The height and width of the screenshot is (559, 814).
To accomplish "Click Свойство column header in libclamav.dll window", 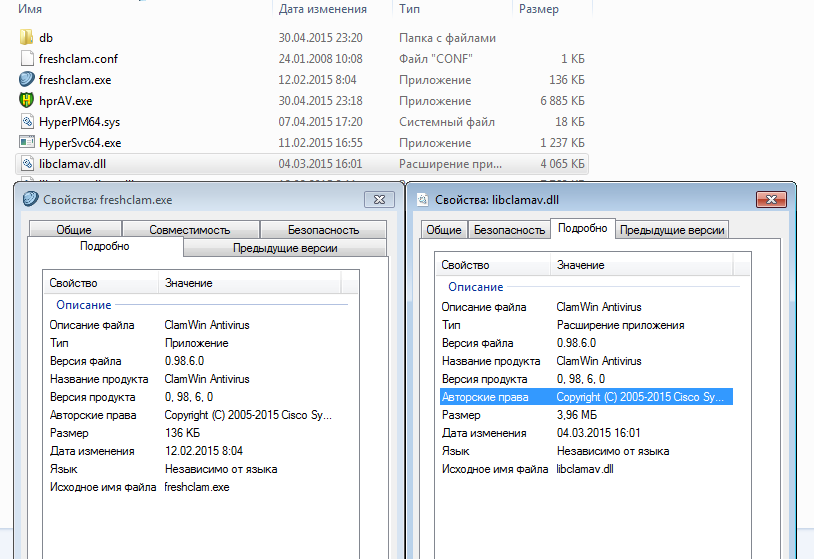I will [x=493, y=265].
